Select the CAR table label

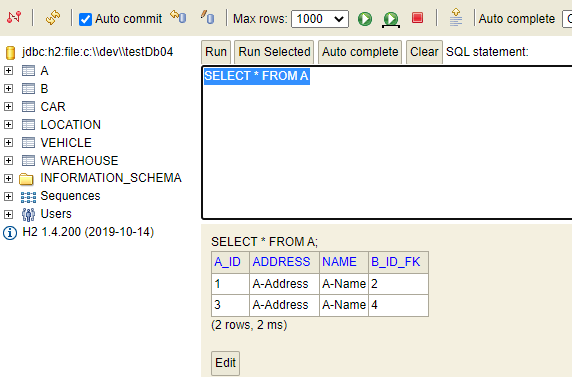[x=53, y=107]
